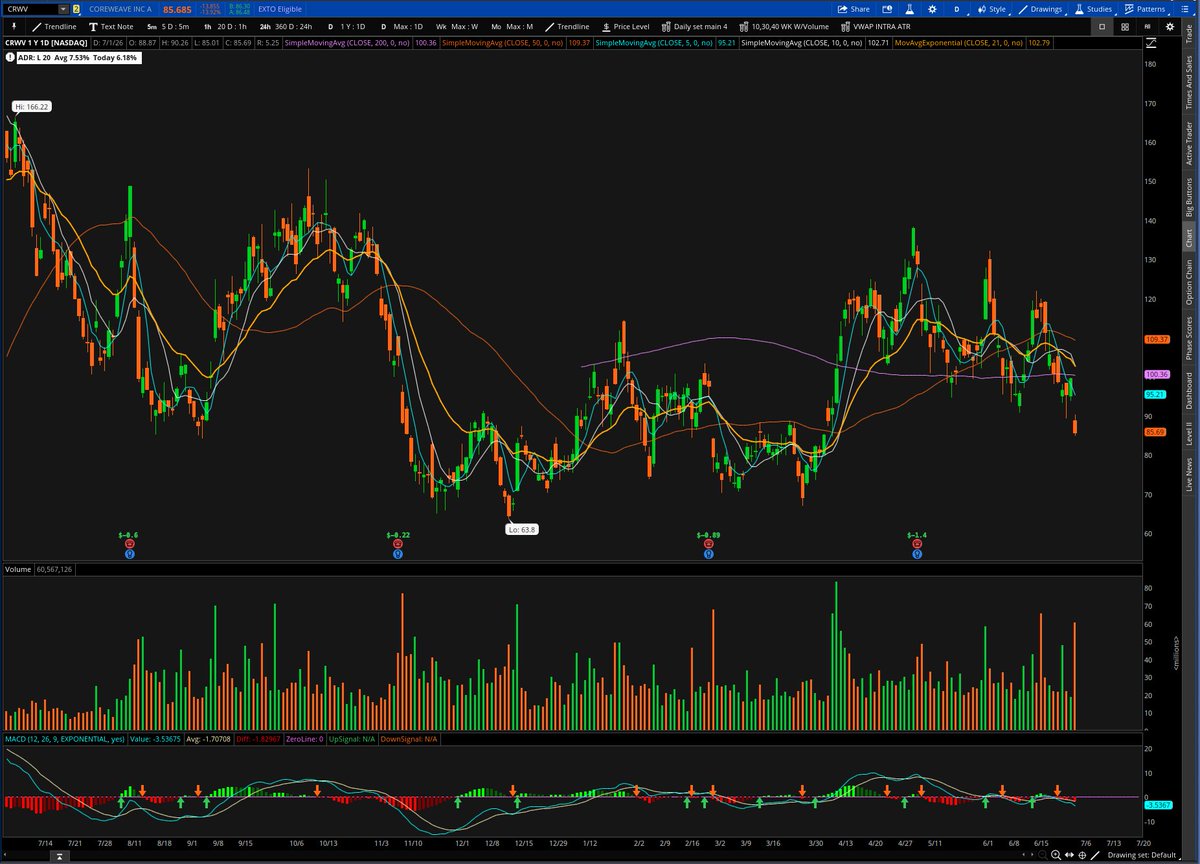Open the Trade side tab

pos(1190,35)
